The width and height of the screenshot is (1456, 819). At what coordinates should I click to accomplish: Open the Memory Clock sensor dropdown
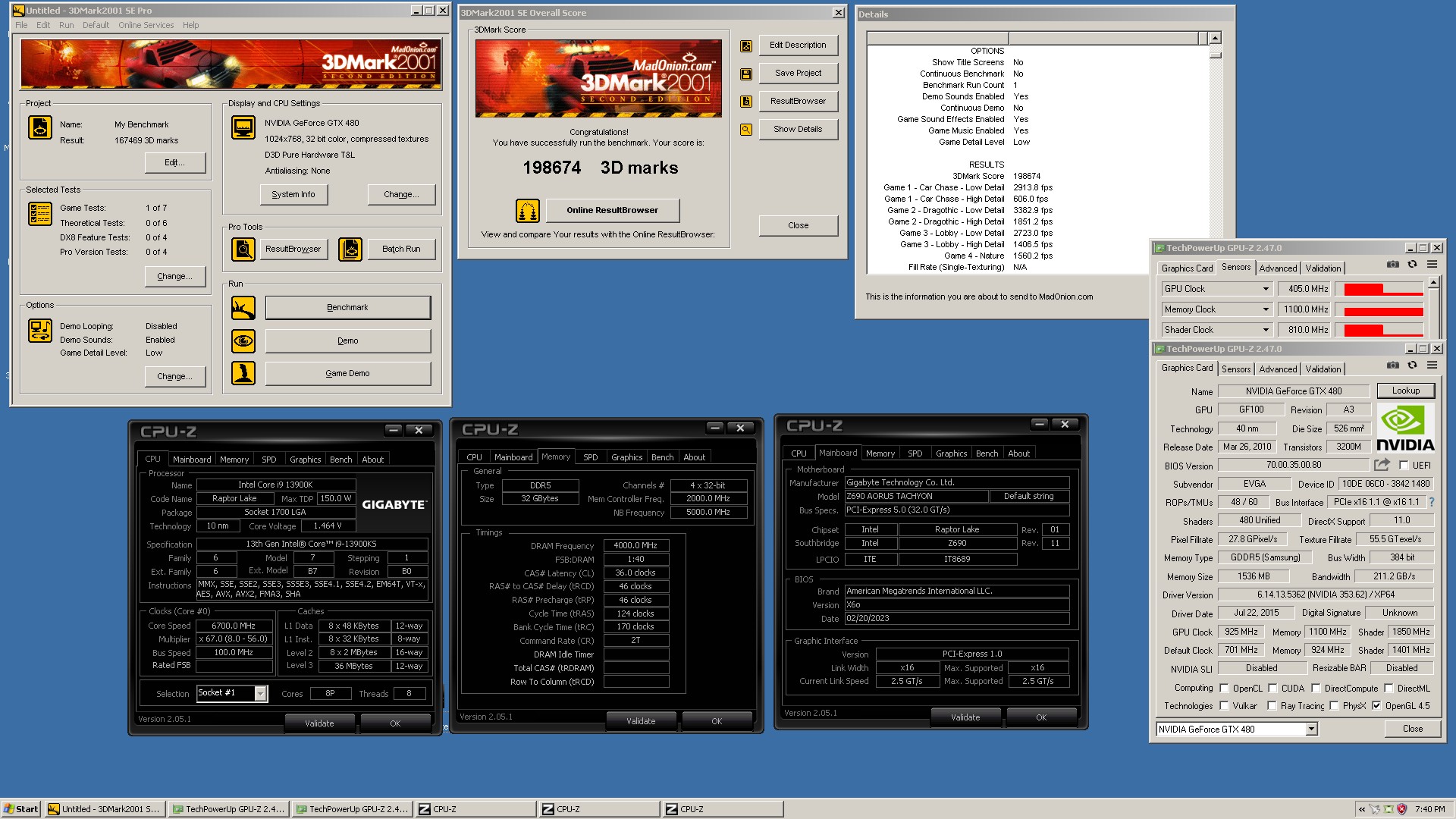click(1266, 309)
